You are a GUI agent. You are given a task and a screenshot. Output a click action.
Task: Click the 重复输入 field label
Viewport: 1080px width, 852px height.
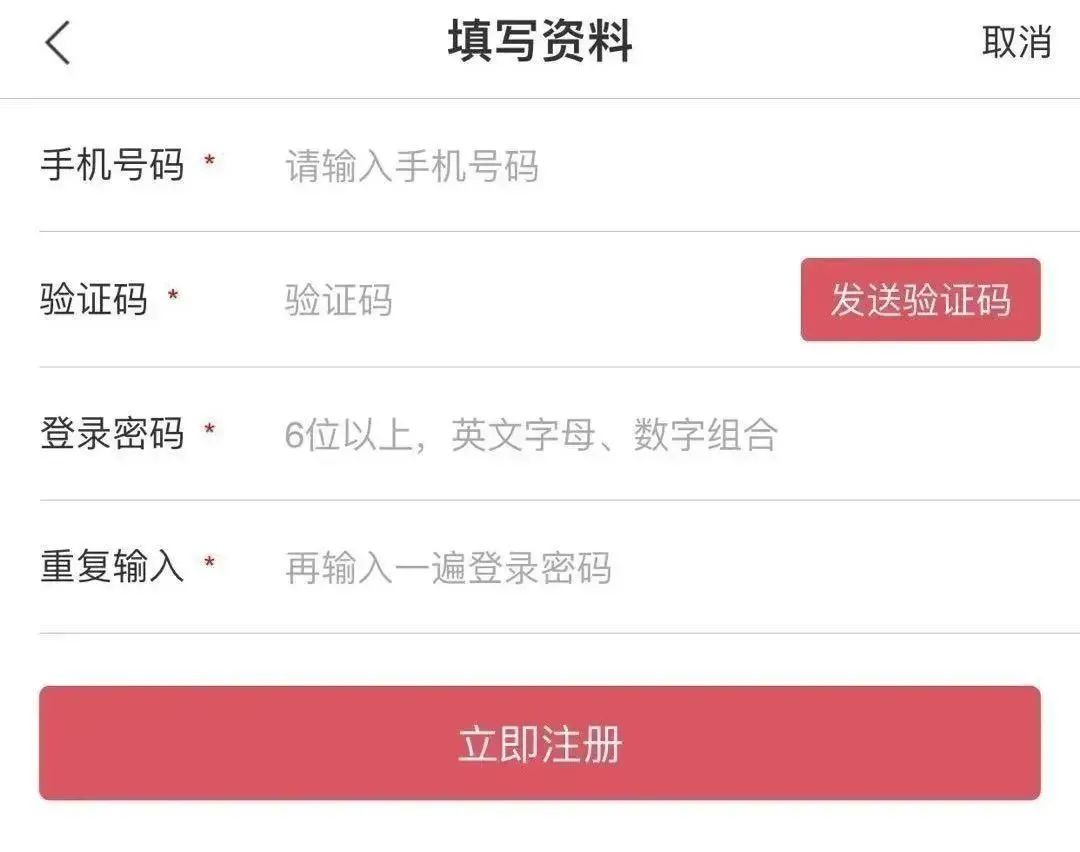pos(112,566)
